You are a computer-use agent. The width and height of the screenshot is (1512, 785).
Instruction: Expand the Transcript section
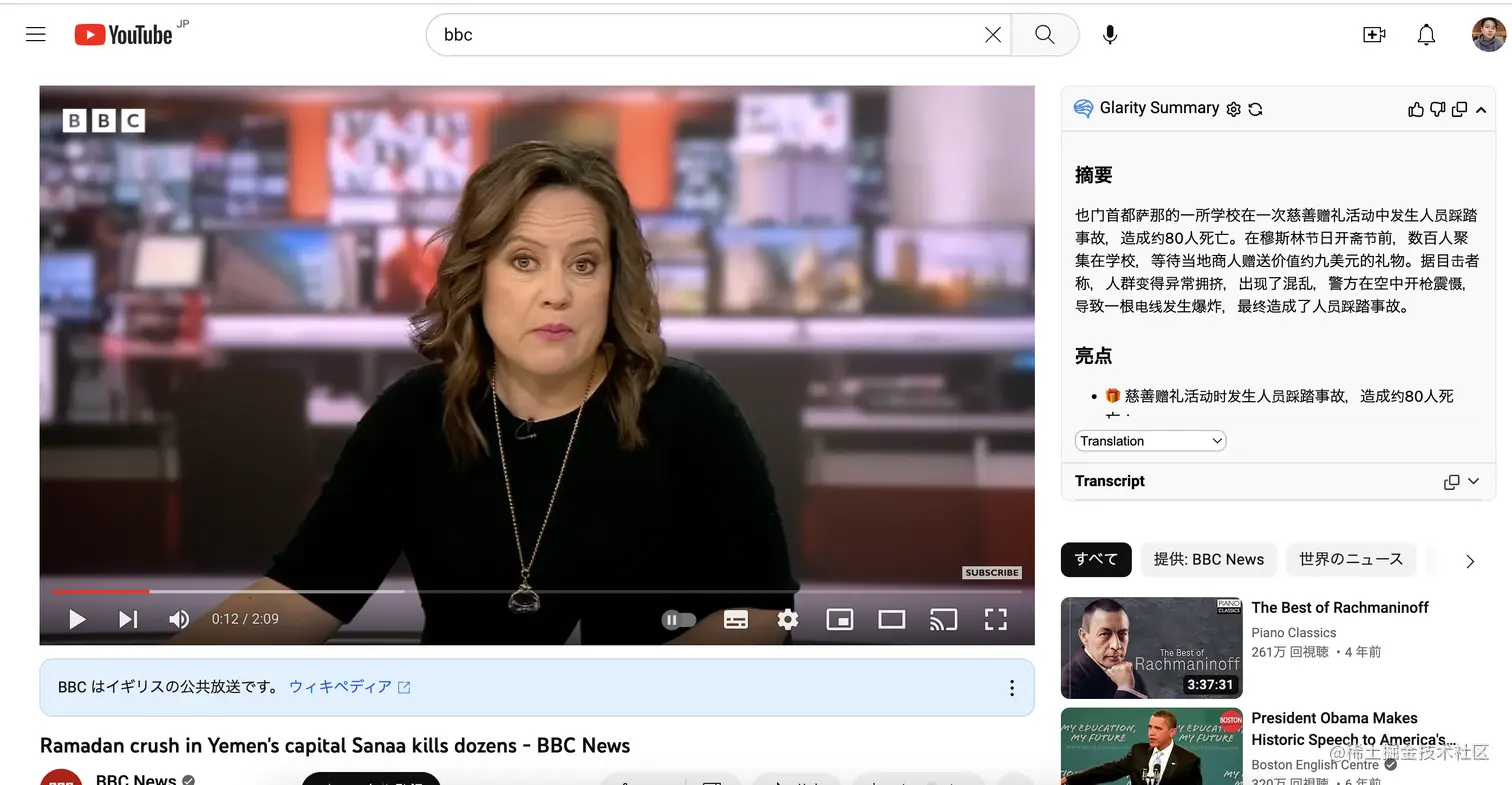[1473, 482]
